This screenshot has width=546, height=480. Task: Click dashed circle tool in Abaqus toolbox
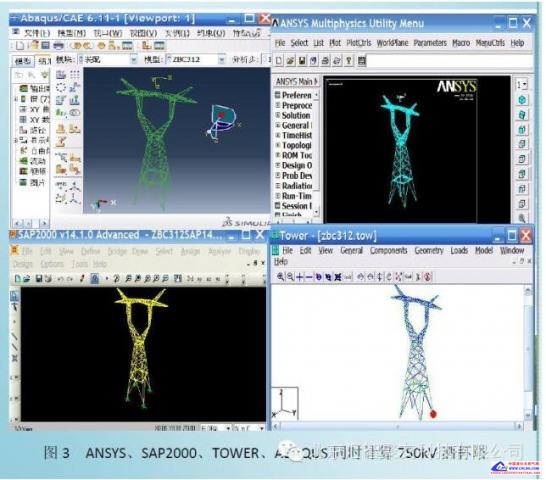(x=61, y=87)
